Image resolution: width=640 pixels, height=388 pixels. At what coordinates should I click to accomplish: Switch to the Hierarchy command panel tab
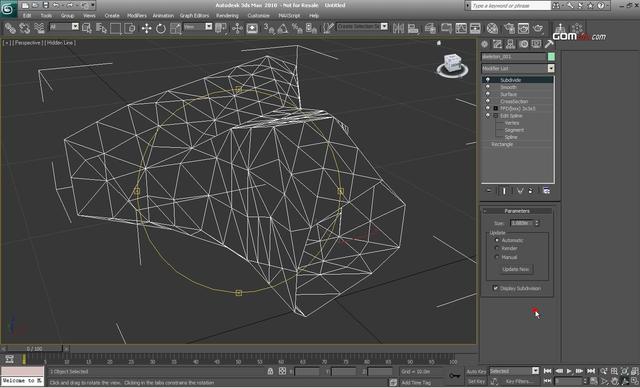510,44
